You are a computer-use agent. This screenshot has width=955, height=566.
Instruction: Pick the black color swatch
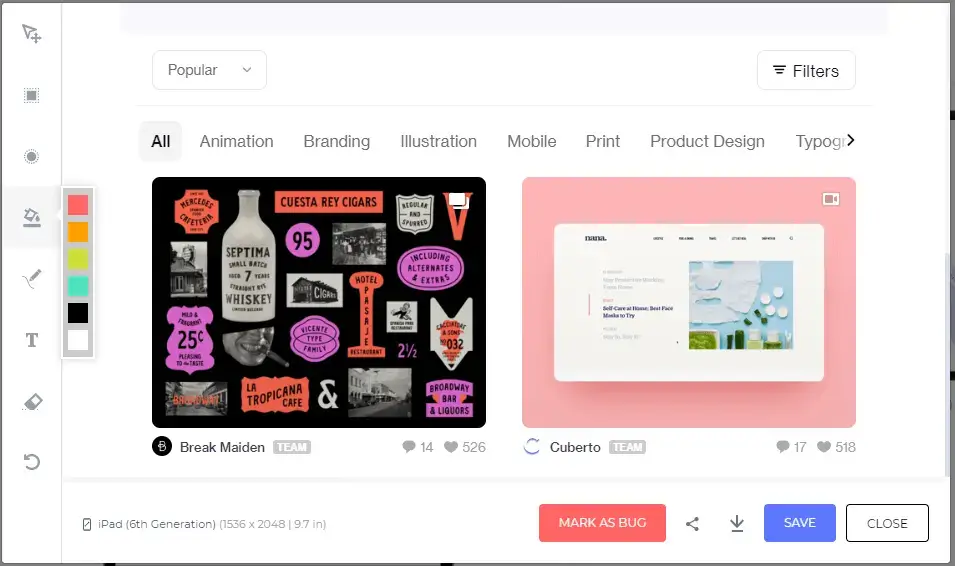coord(78,313)
